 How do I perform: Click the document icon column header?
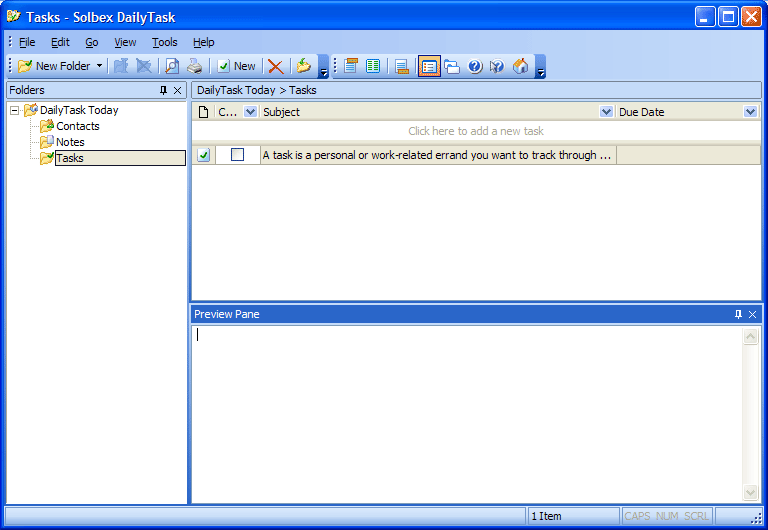[203, 112]
